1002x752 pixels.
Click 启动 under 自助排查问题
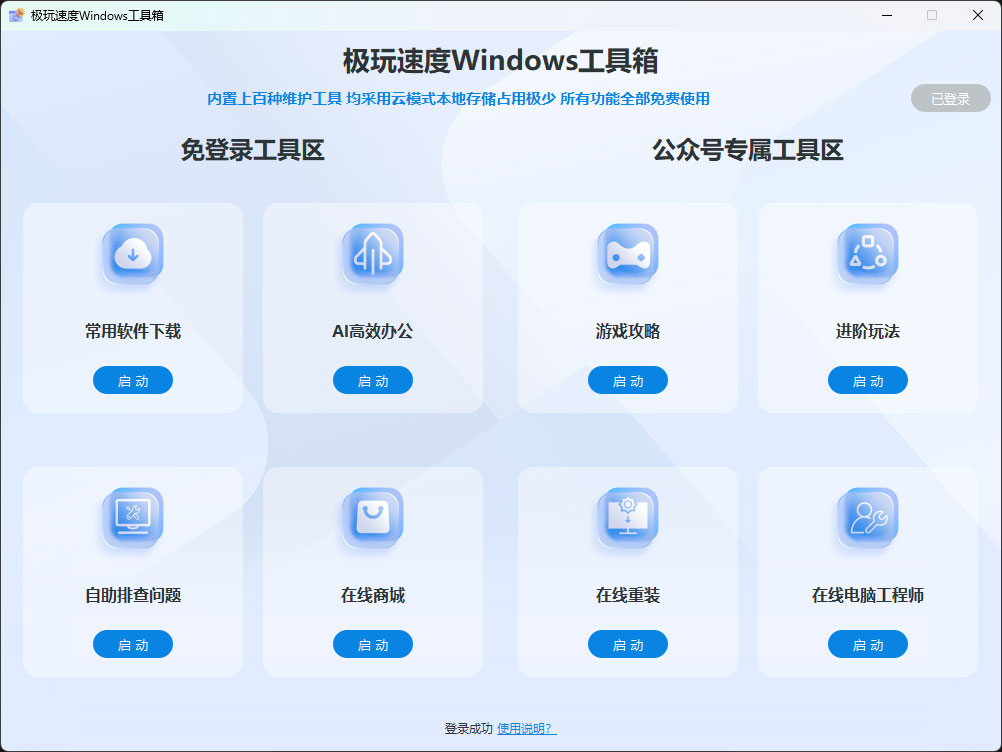tap(133, 644)
